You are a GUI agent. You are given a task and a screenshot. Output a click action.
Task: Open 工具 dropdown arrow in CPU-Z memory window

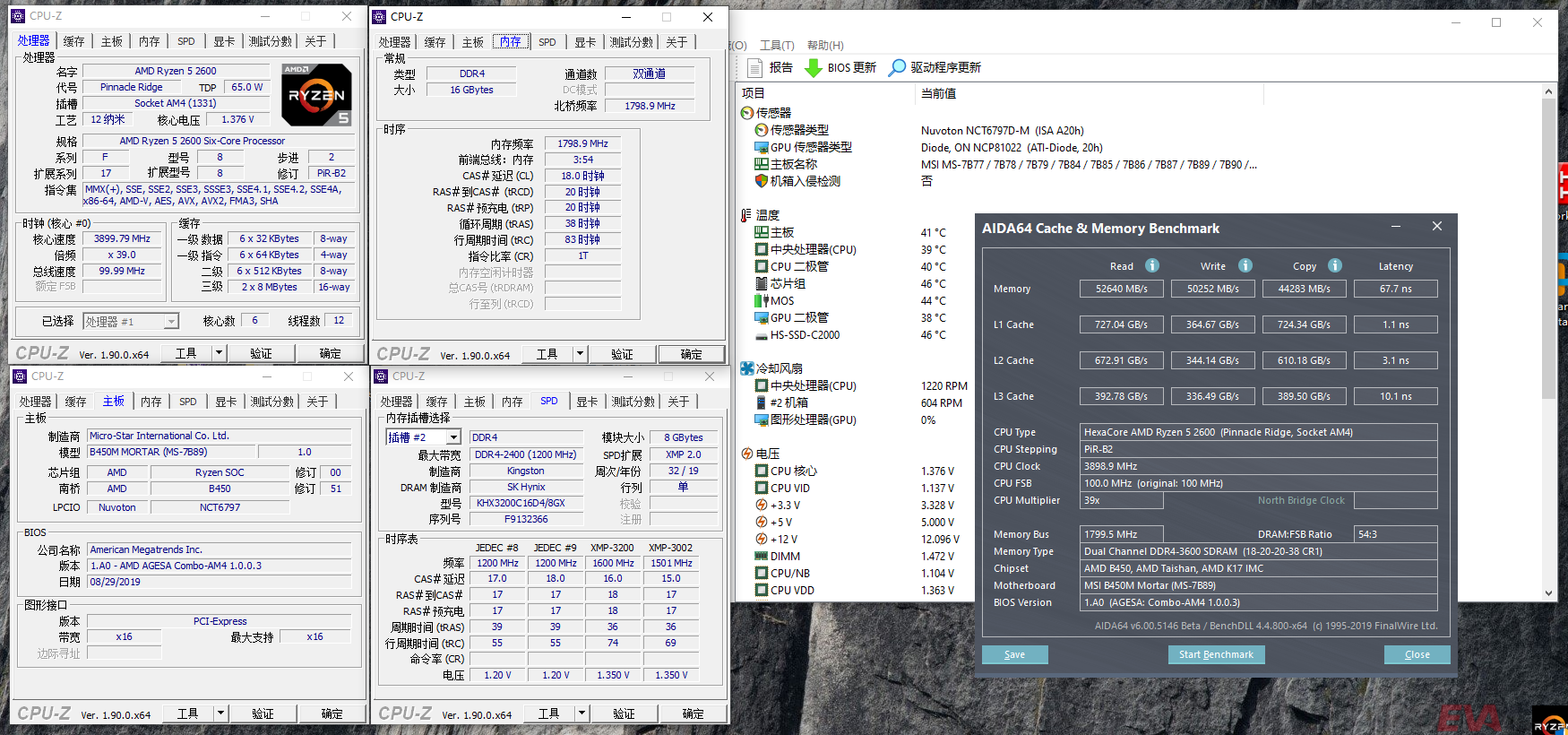click(x=581, y=354)
